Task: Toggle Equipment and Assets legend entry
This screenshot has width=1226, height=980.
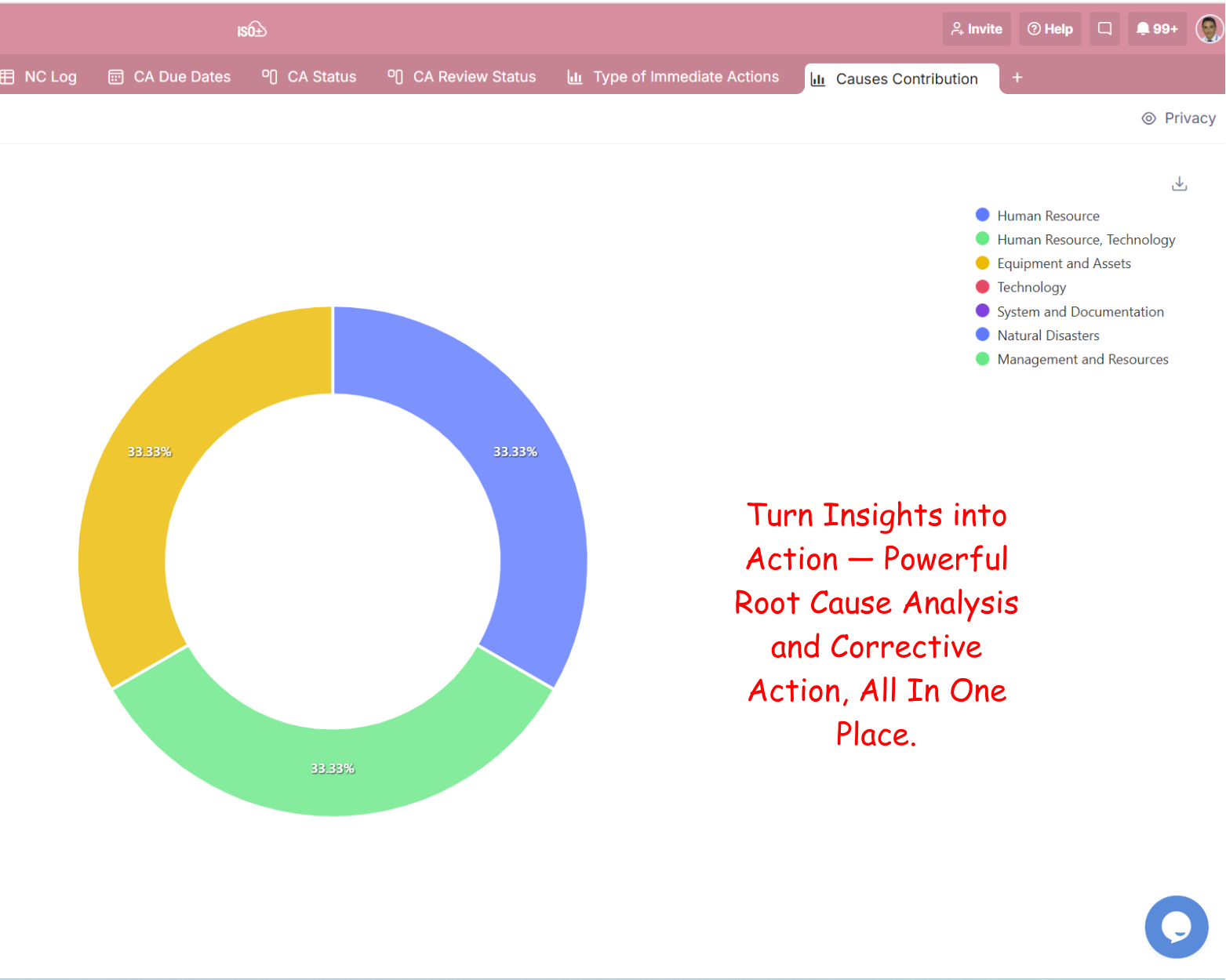Action: click(1063, 263)
